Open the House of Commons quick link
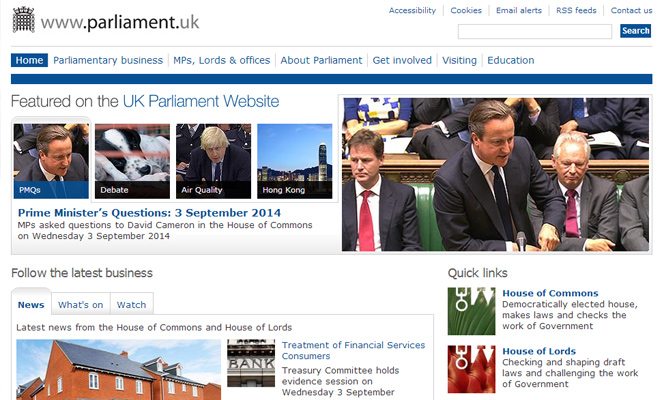This screenshot has width=660, height=400. pyautogui.click(x=550, y=293)
